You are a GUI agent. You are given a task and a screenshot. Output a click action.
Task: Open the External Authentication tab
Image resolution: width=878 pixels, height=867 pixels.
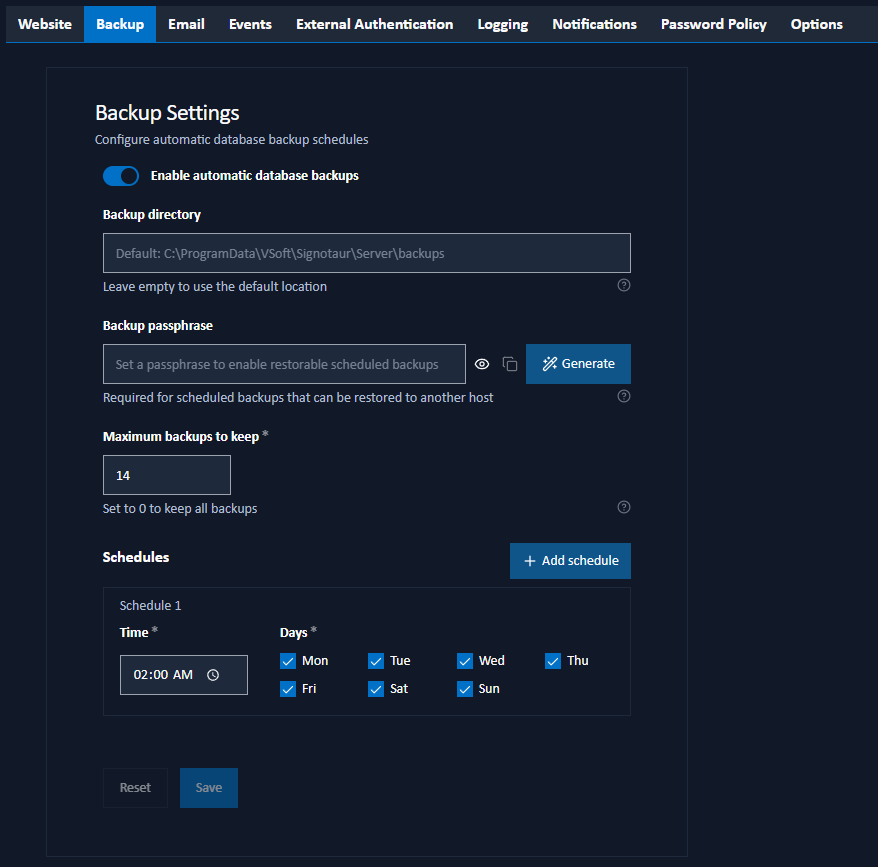pyautogui.click(x=375, y=25)
